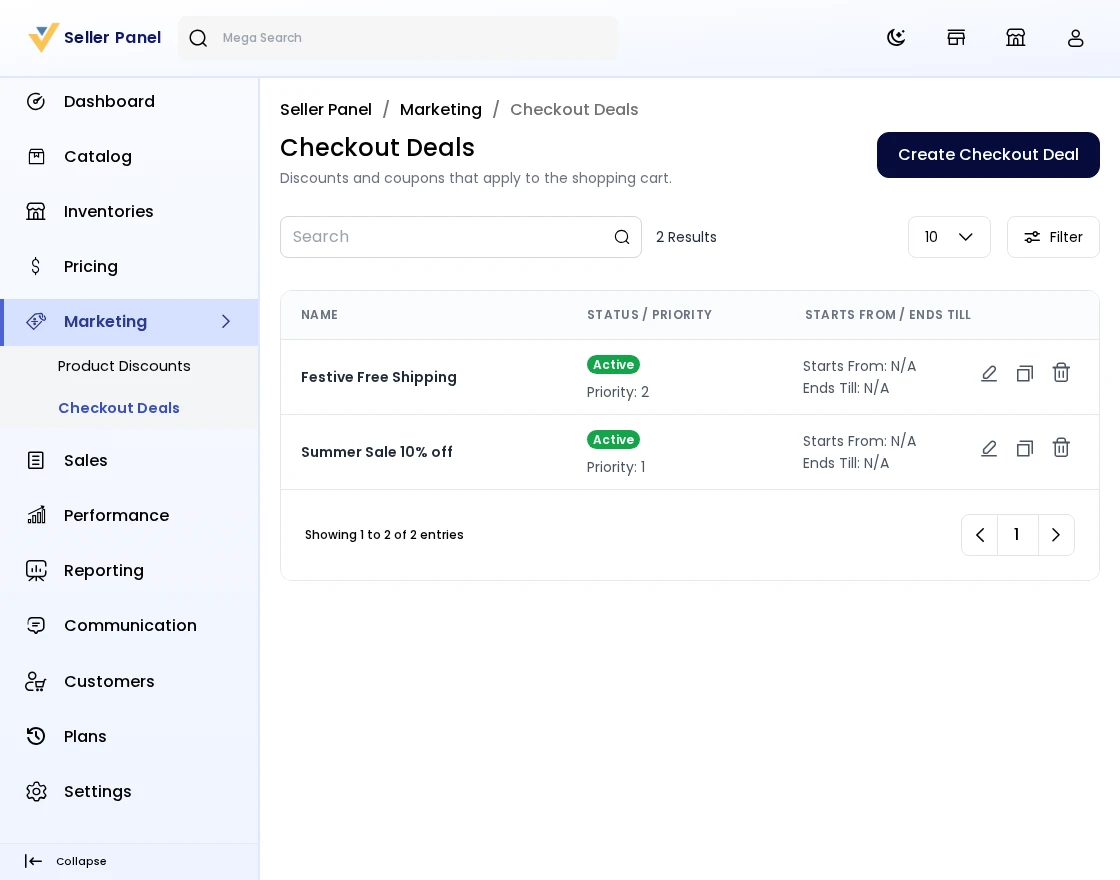
Task: Duplicate Summer Sale 10% off deal
Action: 1025,449
